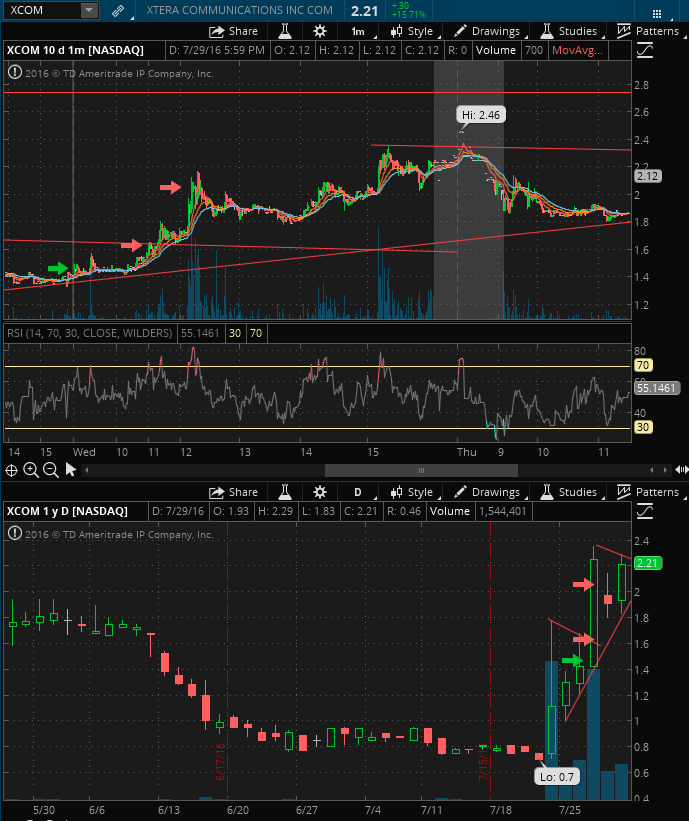
Task: Click the info icon on the upper chart
Action: pyautogui.click(x=15, y=72)
